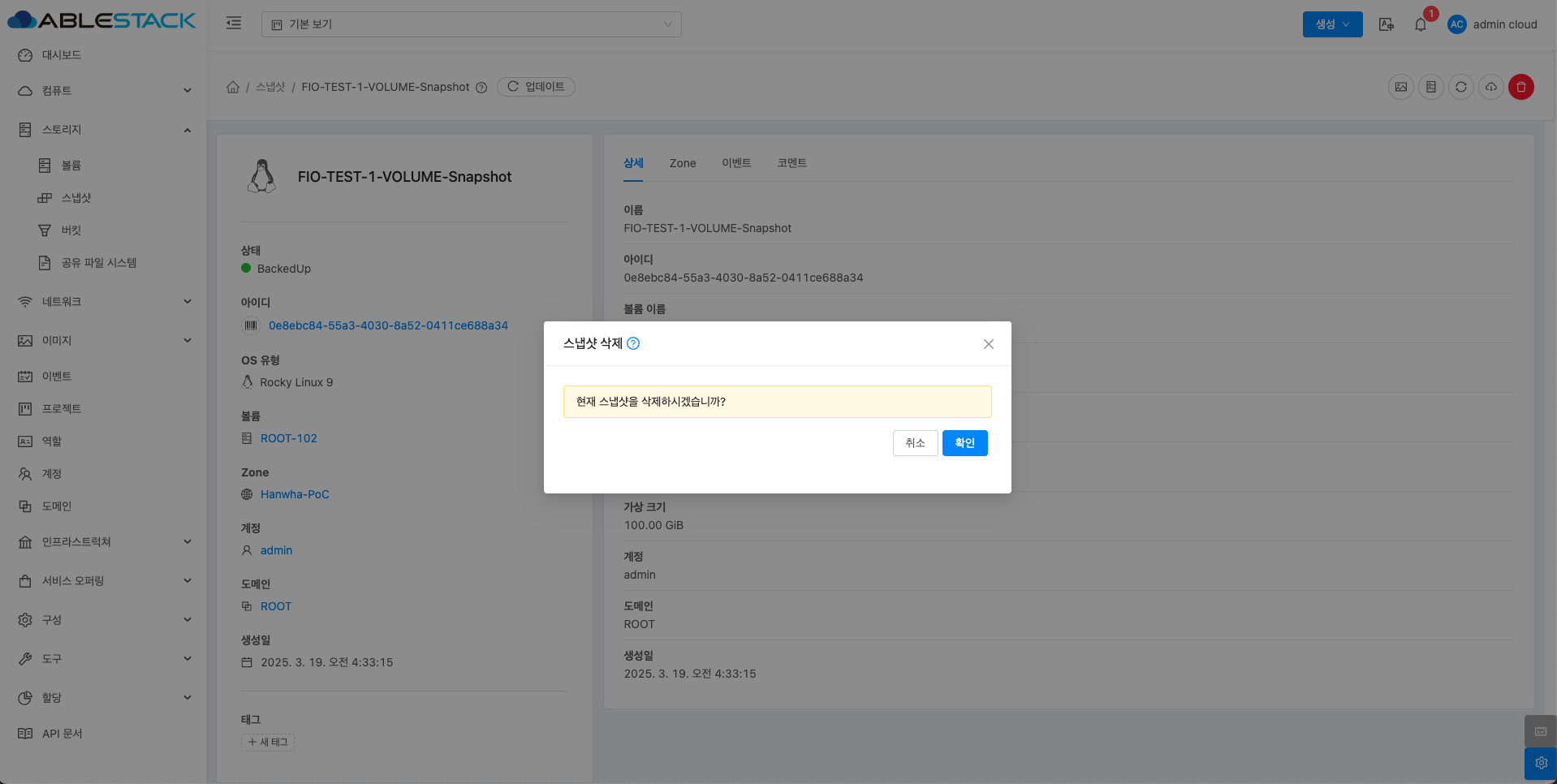Expand the 생성 create dropdown button
Screen dimensions: 1557x784
click(x=1332, y=24)
